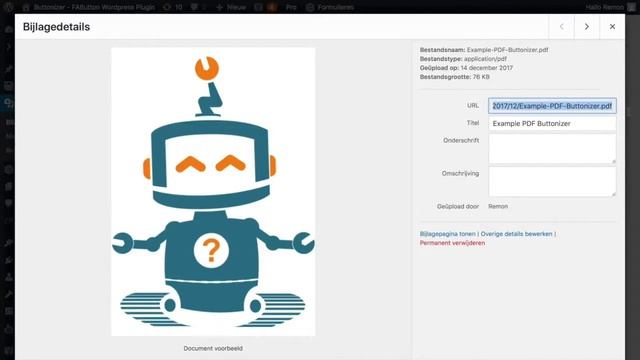Select the Bestandsnaam Example-PDF-Buttonizer.pdf text
The image size is (640, 360).
[x=484, y=50]
